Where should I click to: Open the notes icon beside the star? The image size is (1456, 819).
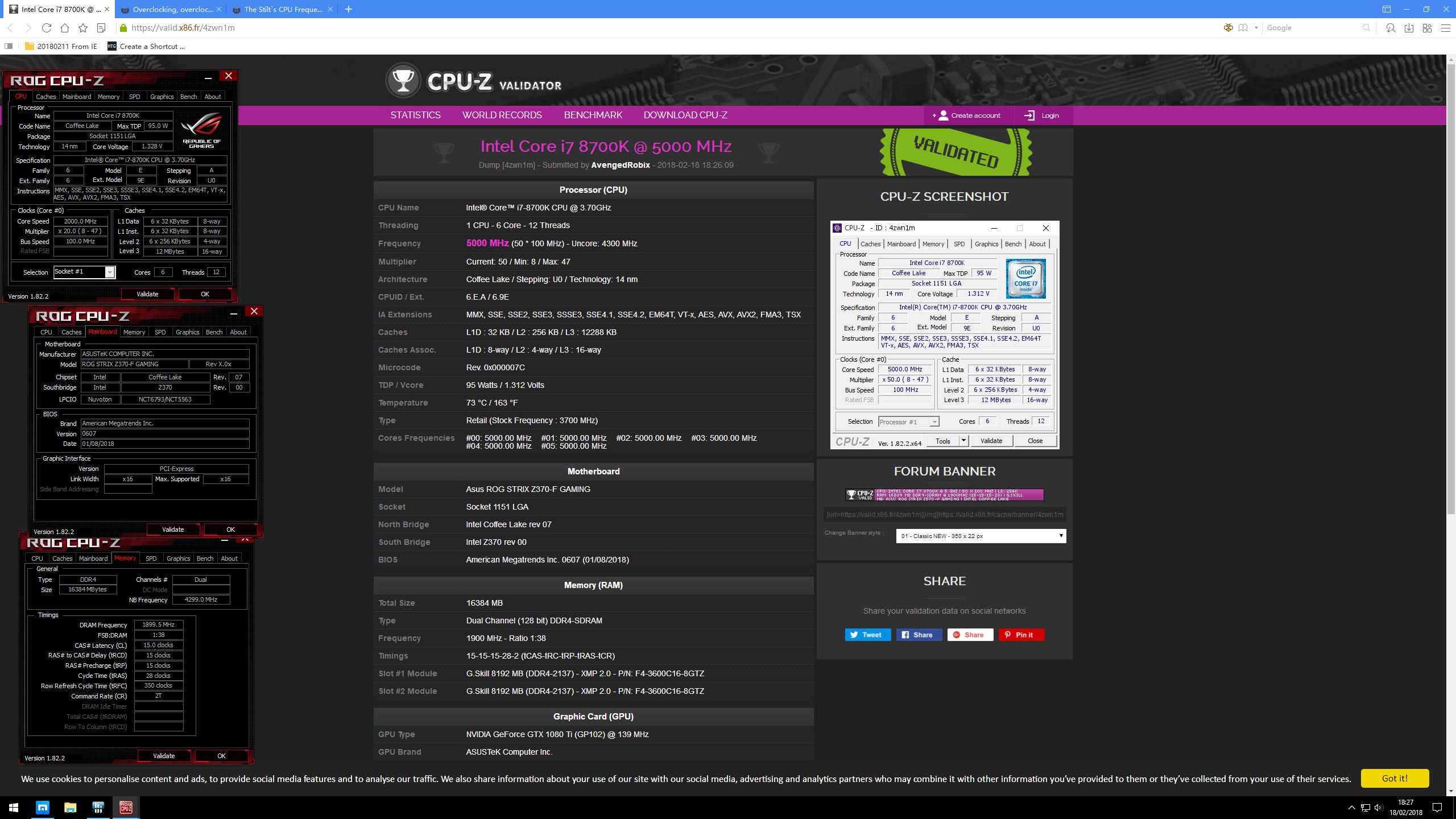pyautogui.click(x=101, y=28)
